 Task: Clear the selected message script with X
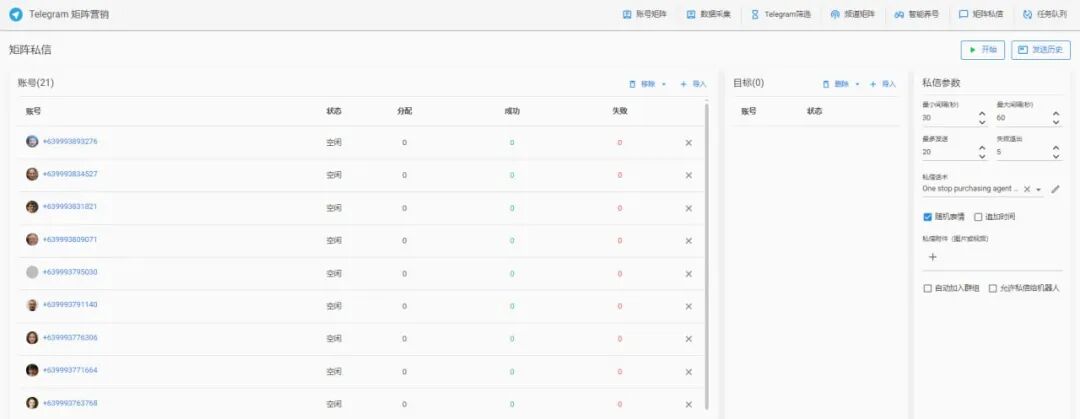1027,189
